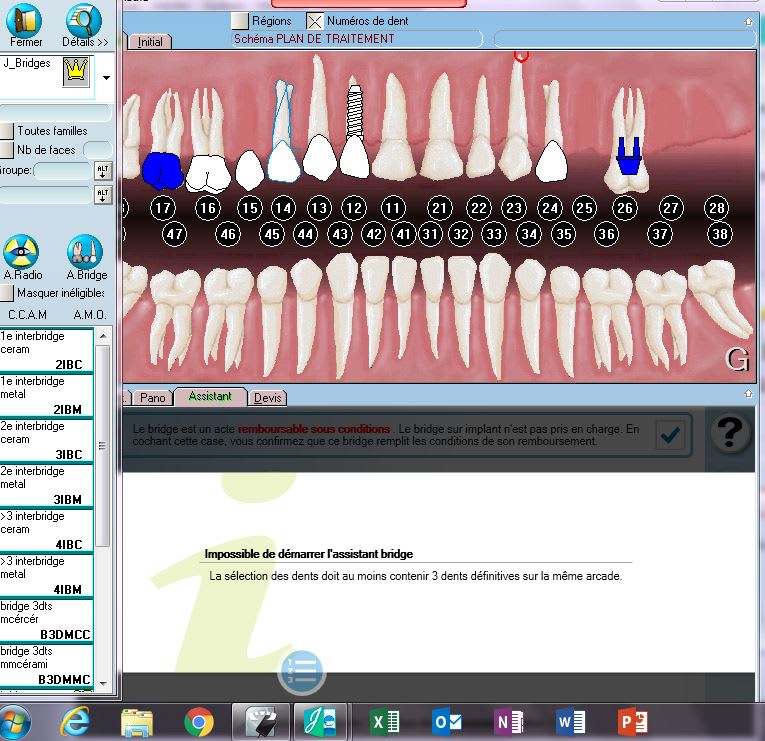
Task: Click tooth number 26 label
Action: coord(625,208)
